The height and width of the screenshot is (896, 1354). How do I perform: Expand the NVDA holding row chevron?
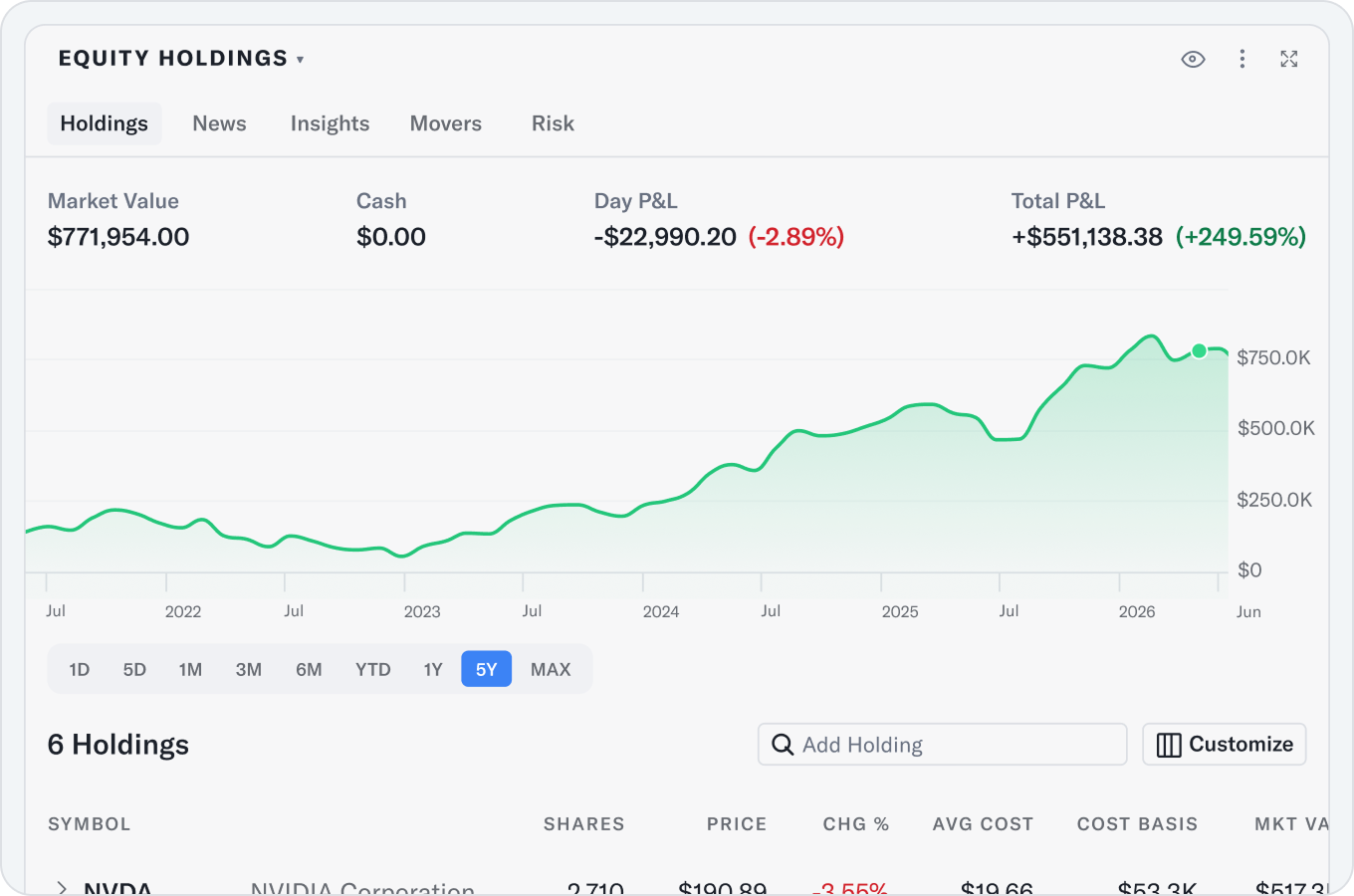(x=62, y=888)
